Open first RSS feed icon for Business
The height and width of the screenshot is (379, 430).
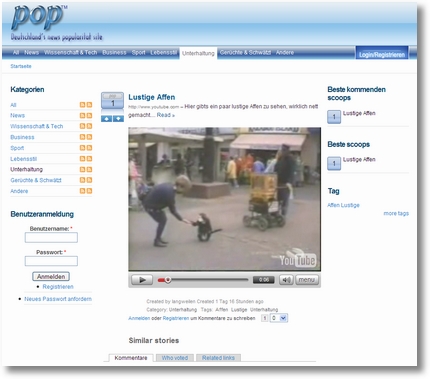pyautogui.click(x=82, y=137)
